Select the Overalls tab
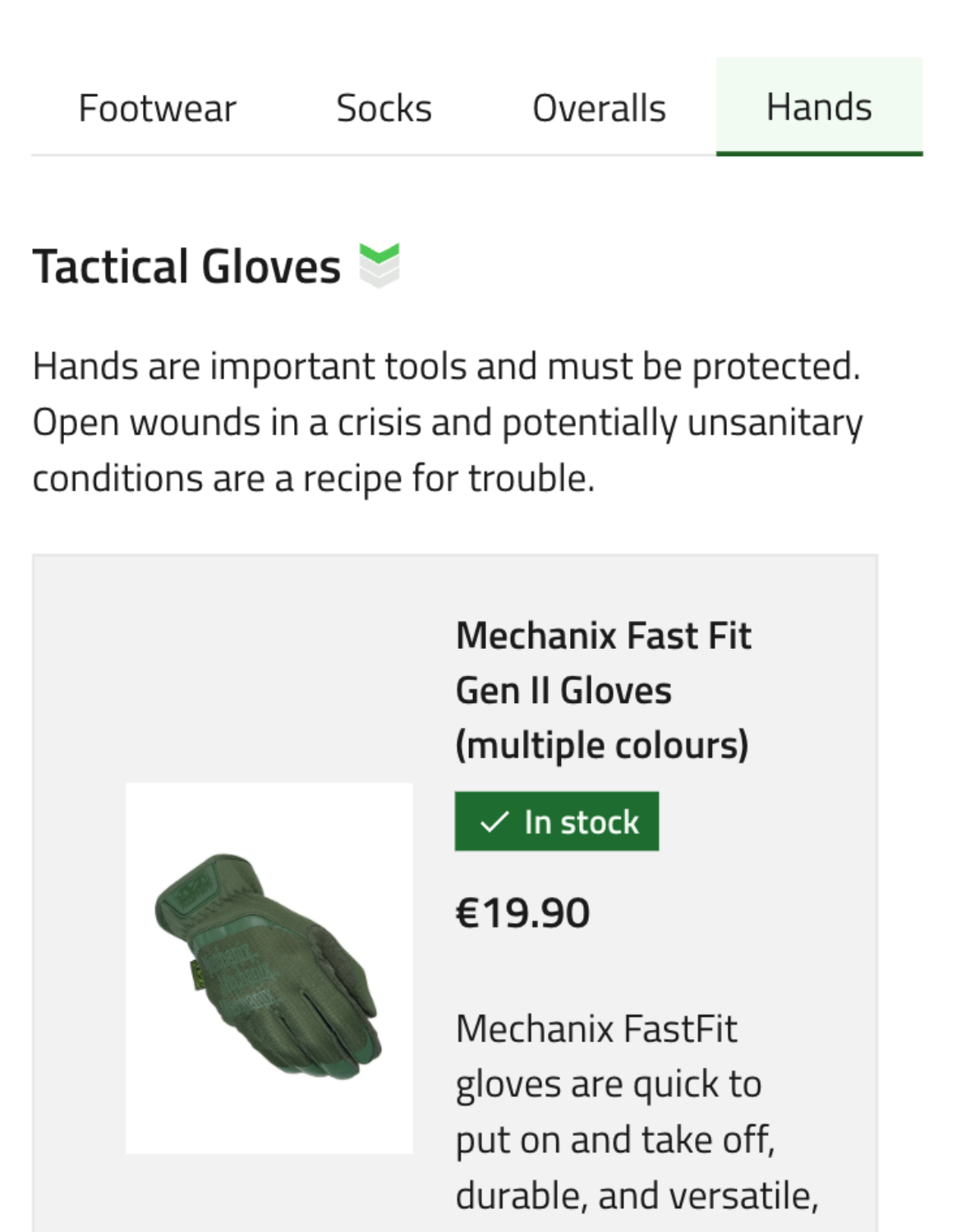This screenshot has height=1232, width=961. (x=599, y=108)
